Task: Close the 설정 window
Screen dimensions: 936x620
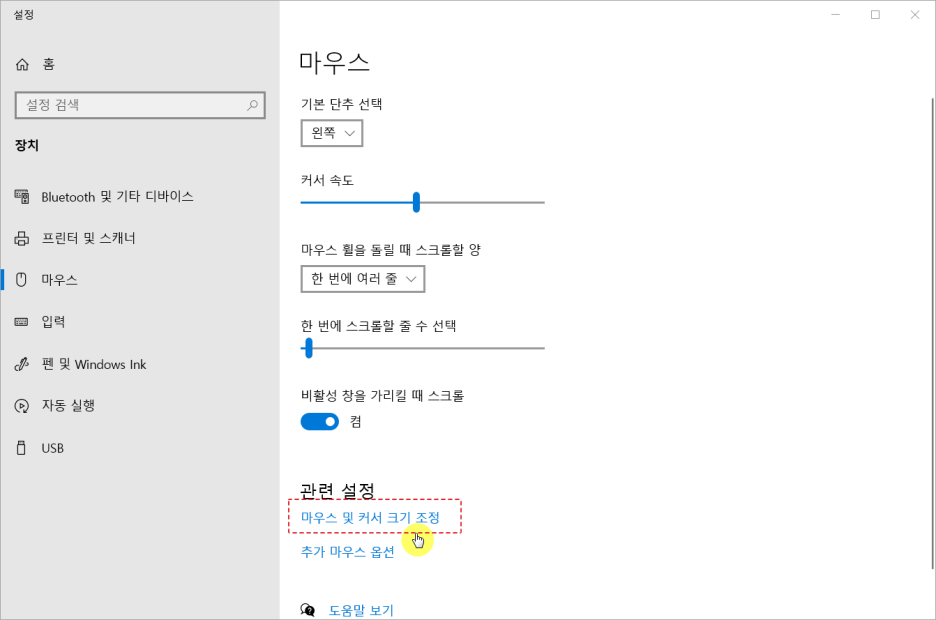Action: tap(915, 14)
